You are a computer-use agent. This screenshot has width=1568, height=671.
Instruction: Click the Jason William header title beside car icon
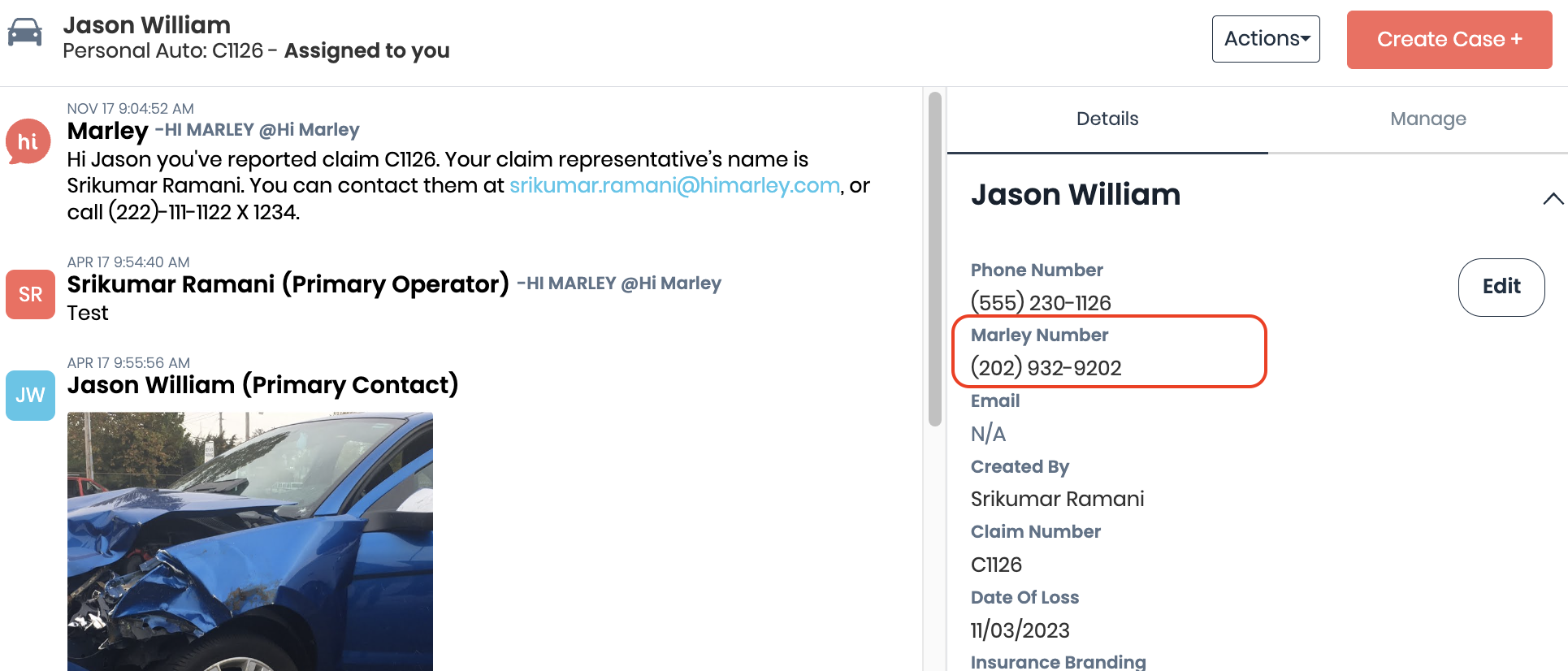147,25
